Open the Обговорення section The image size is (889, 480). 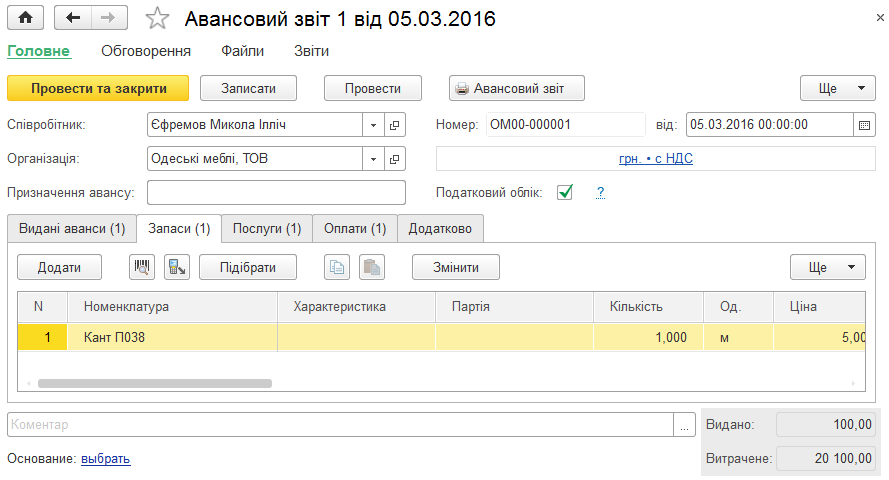coord(146,51)
